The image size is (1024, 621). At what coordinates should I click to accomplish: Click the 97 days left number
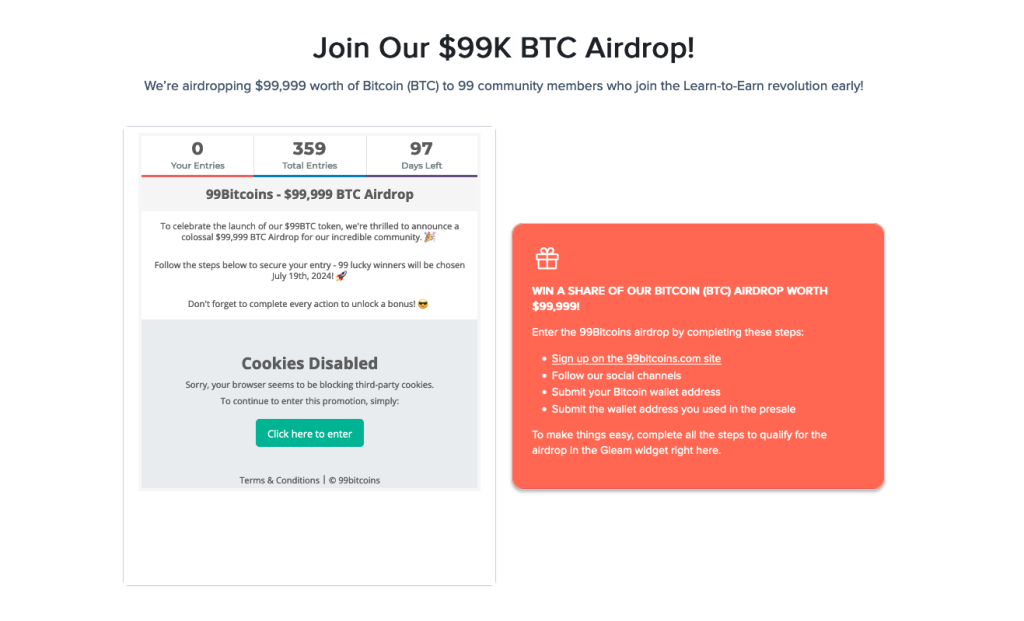(x=421, y=149)
